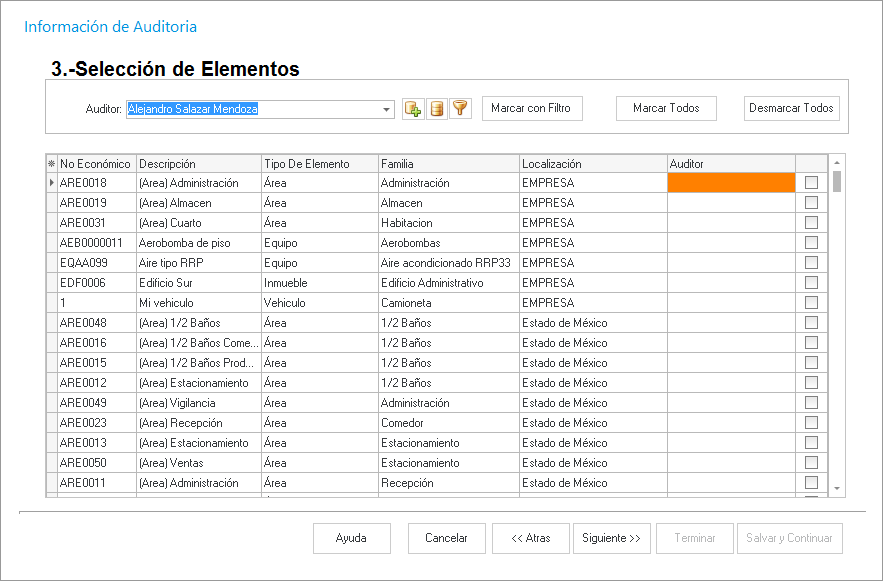Click the Marcar Todos button

tap(666, 108)
